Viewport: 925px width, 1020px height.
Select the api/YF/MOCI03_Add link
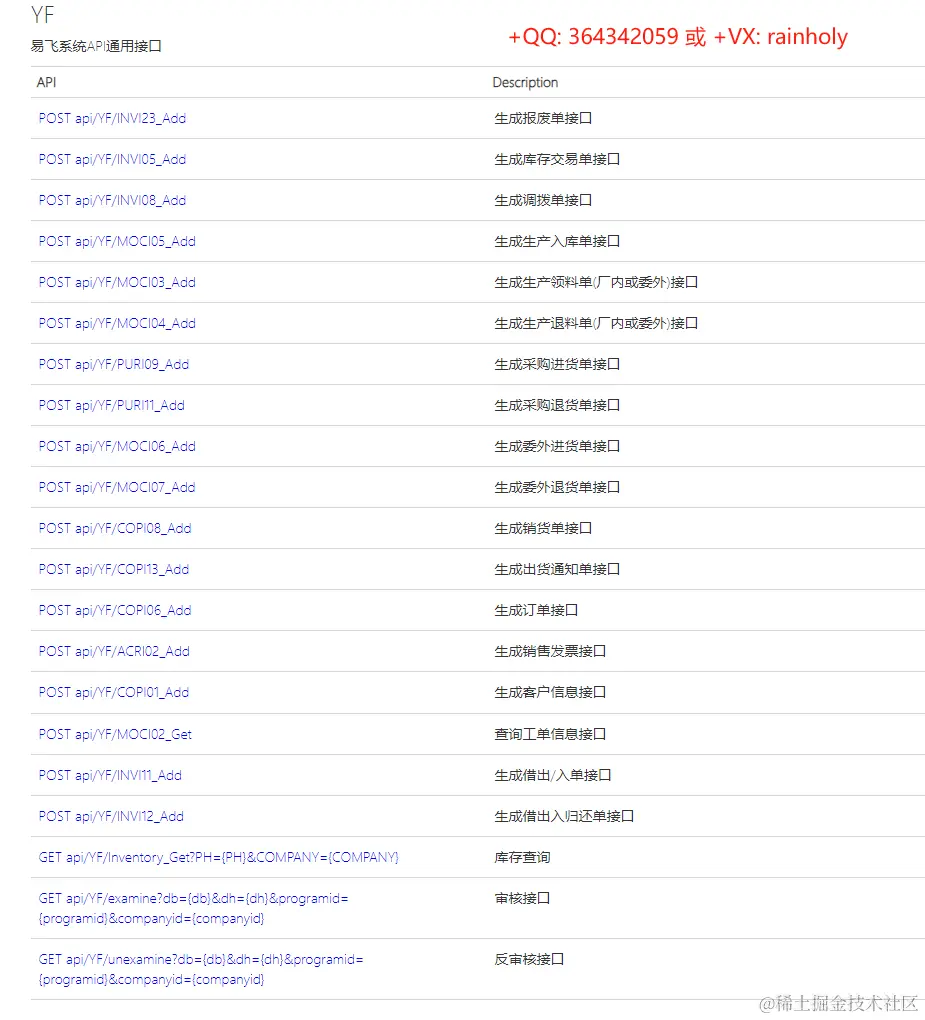117,282
